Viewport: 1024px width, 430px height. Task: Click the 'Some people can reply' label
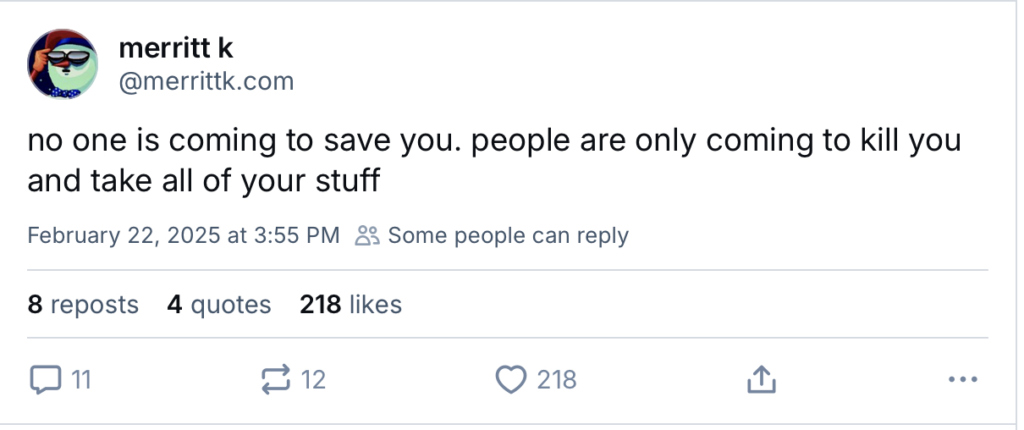coord(508,236)
